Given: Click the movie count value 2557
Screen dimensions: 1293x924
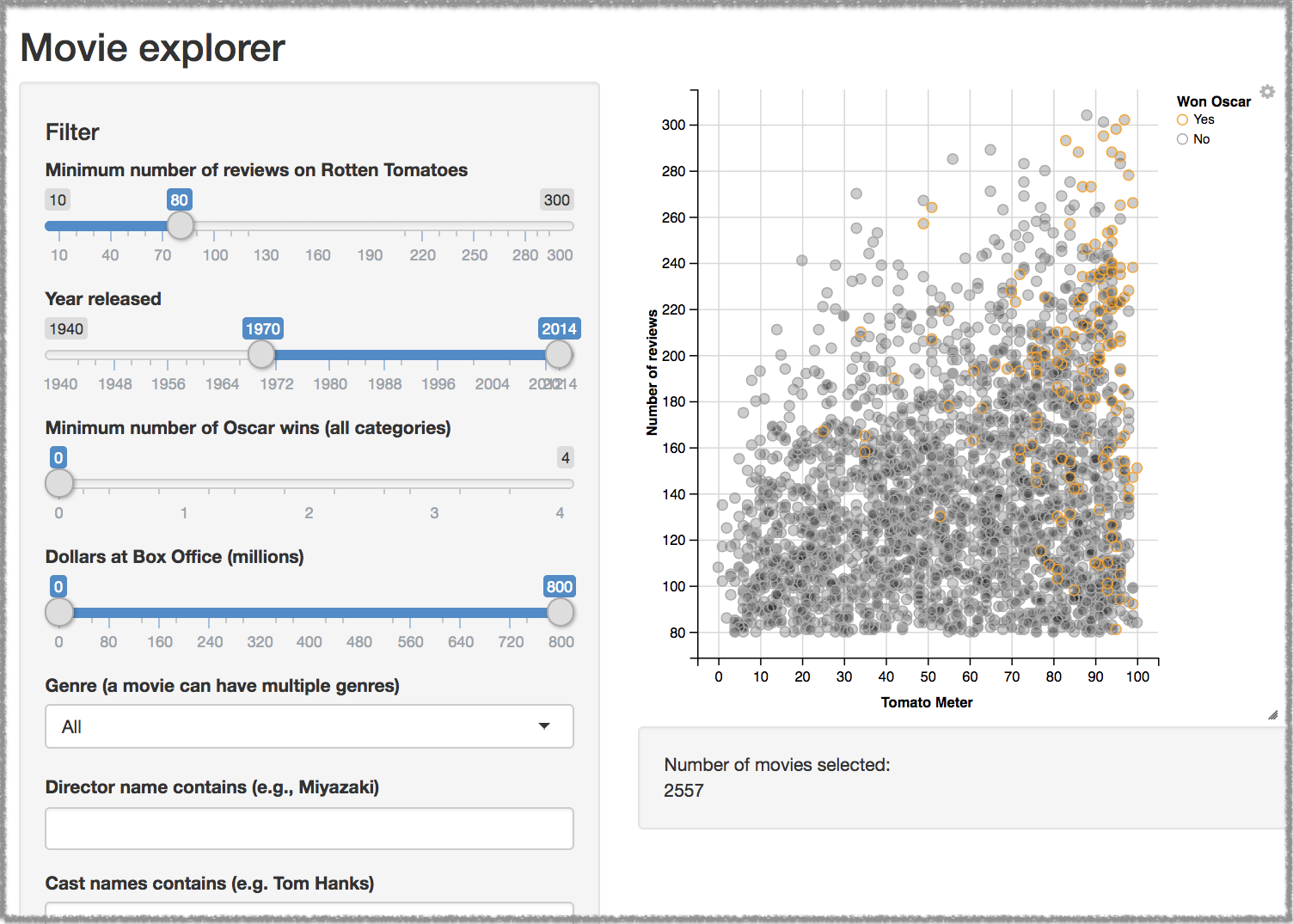Looking at the screenshot, I should 683,791.
